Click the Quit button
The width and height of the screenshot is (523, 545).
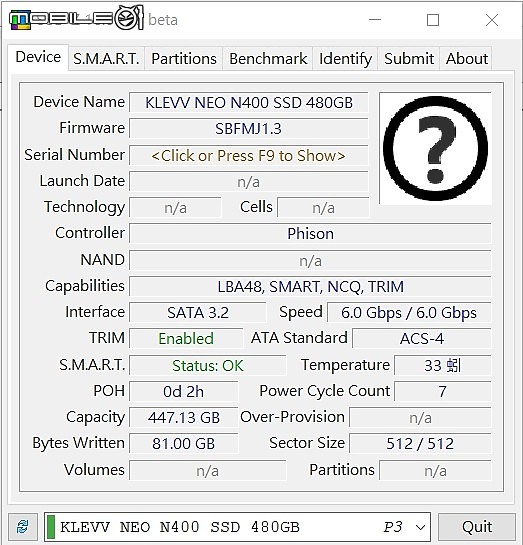click(477, 527)
